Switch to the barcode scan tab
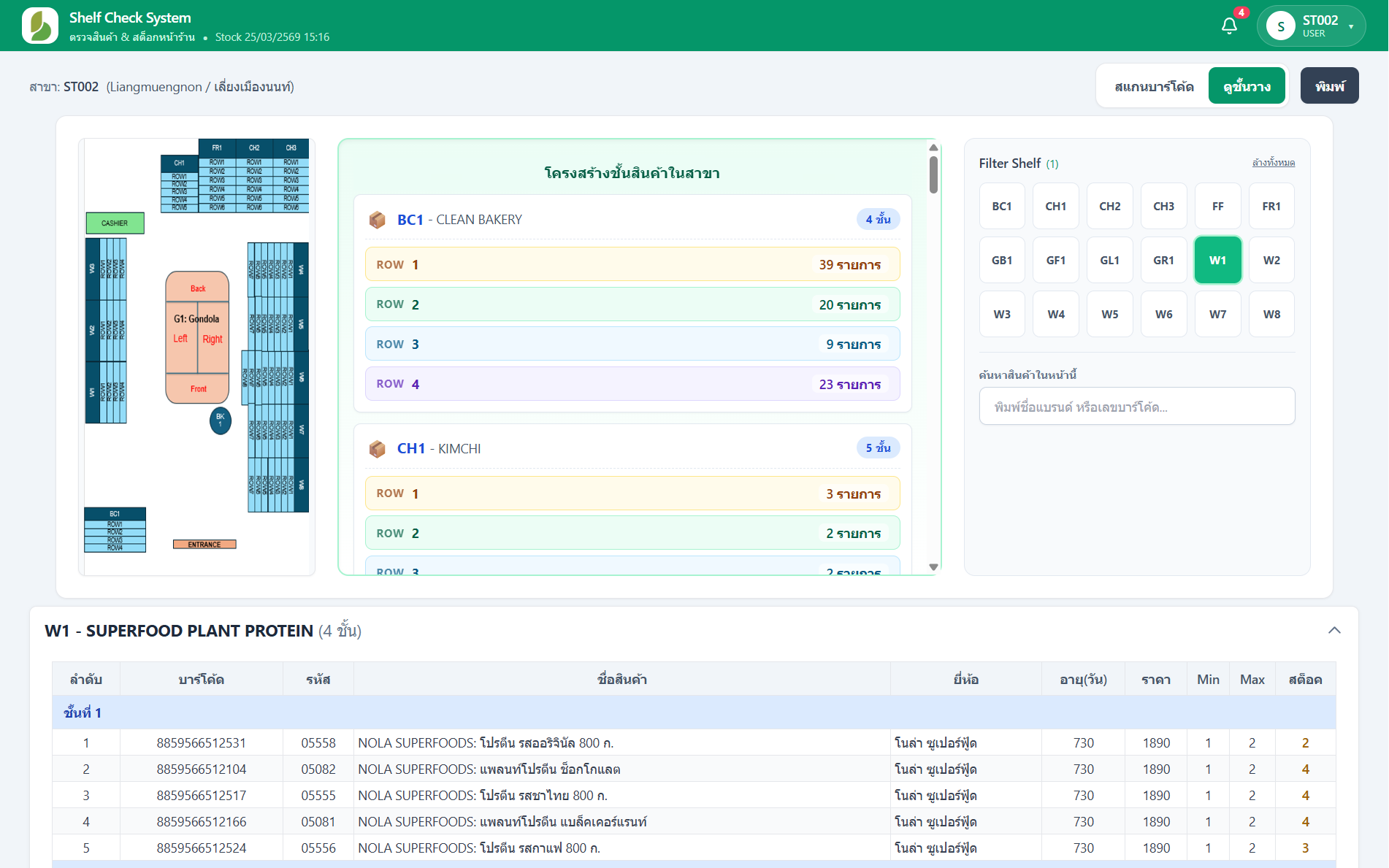The image size is (1389, 868). 1154,86
